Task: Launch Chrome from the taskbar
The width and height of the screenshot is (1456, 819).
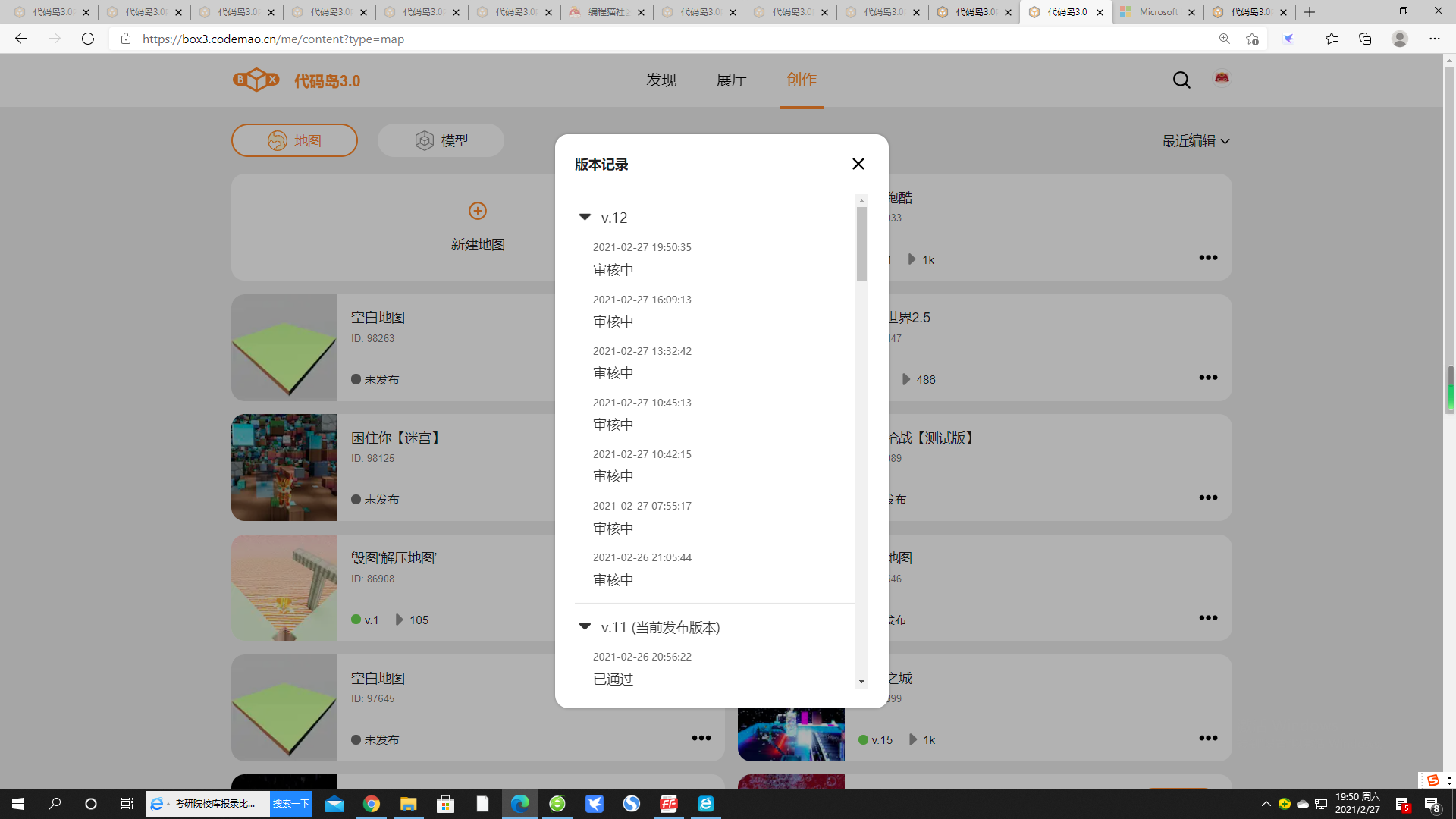Action: tap(372, 804)
